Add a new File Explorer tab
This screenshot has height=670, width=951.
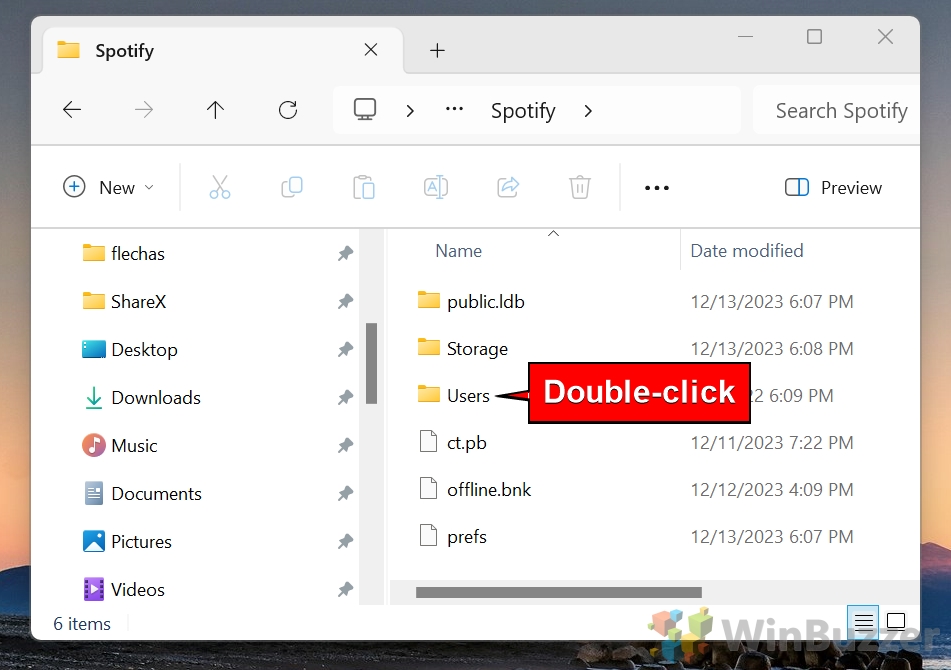437,50
